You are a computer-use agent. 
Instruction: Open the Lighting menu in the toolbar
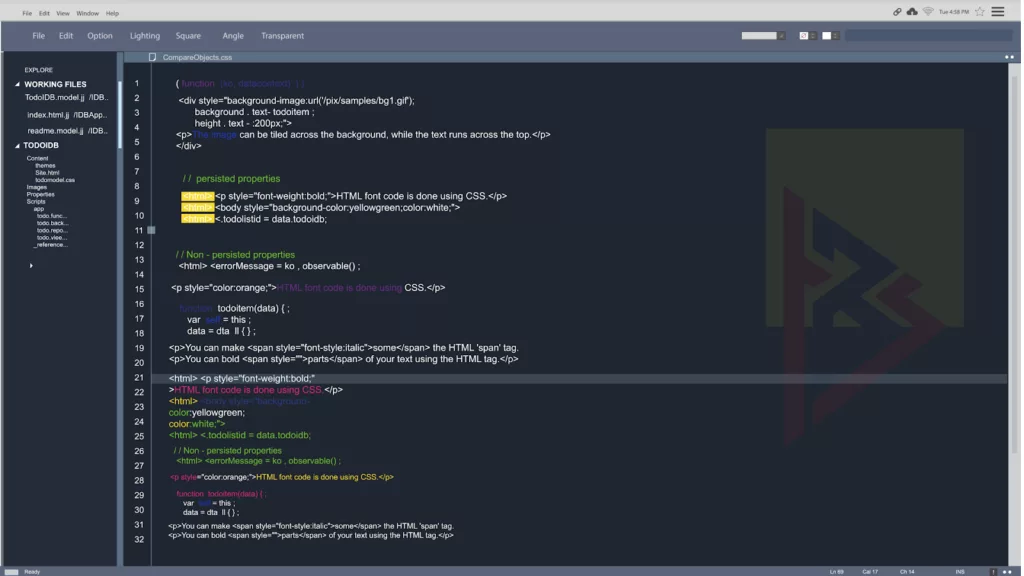(145, 36)
